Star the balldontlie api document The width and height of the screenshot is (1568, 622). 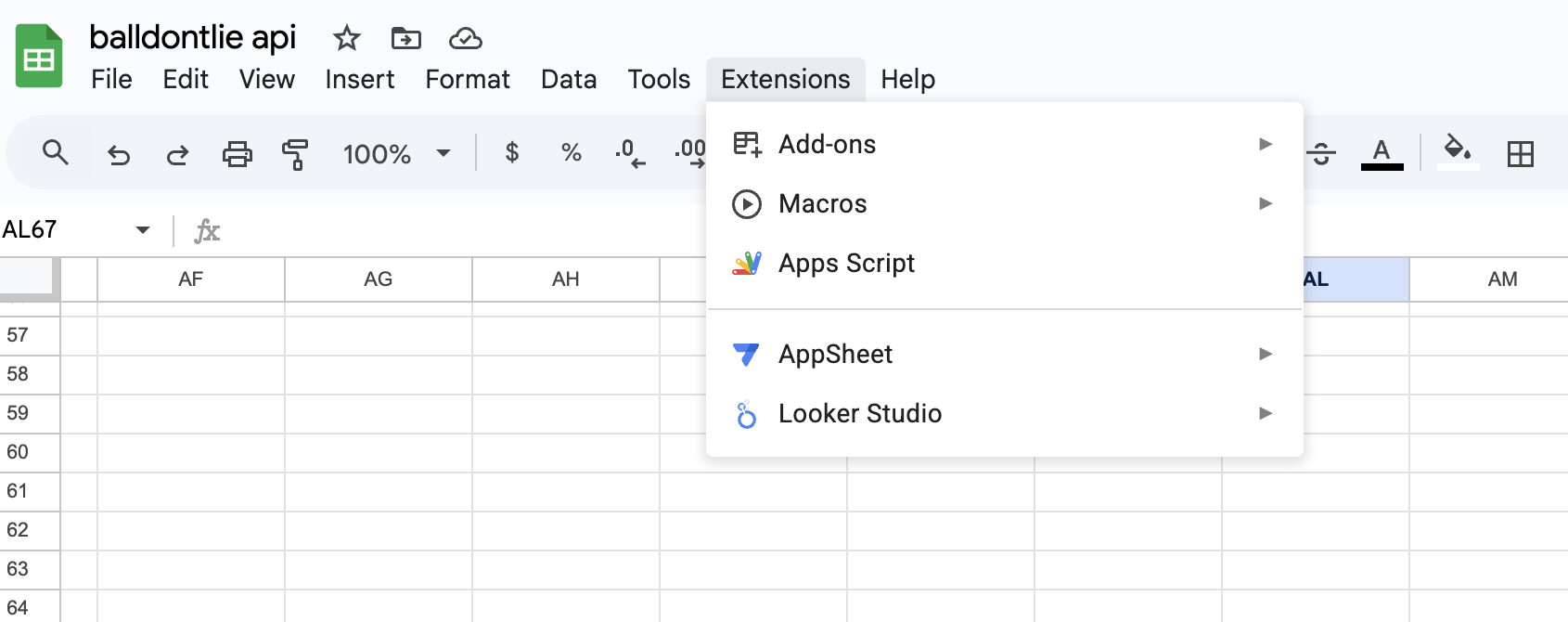[346, 38]
